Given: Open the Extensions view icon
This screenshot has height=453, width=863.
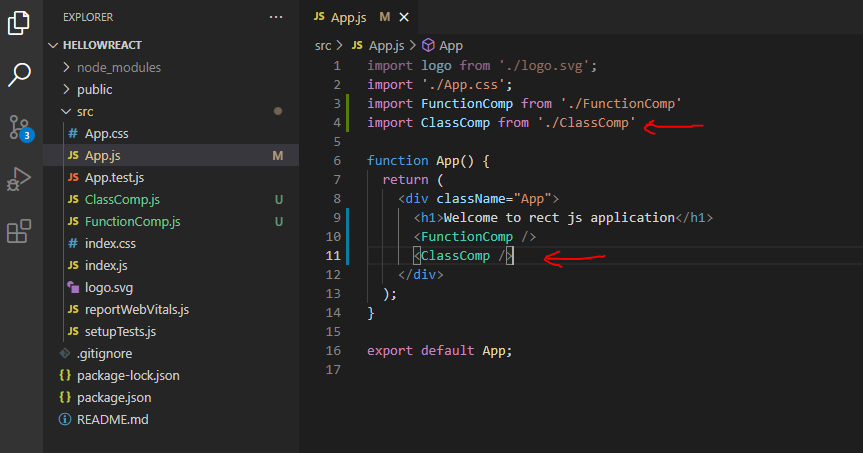Looking at the screenshot, I should coord(19,232).
